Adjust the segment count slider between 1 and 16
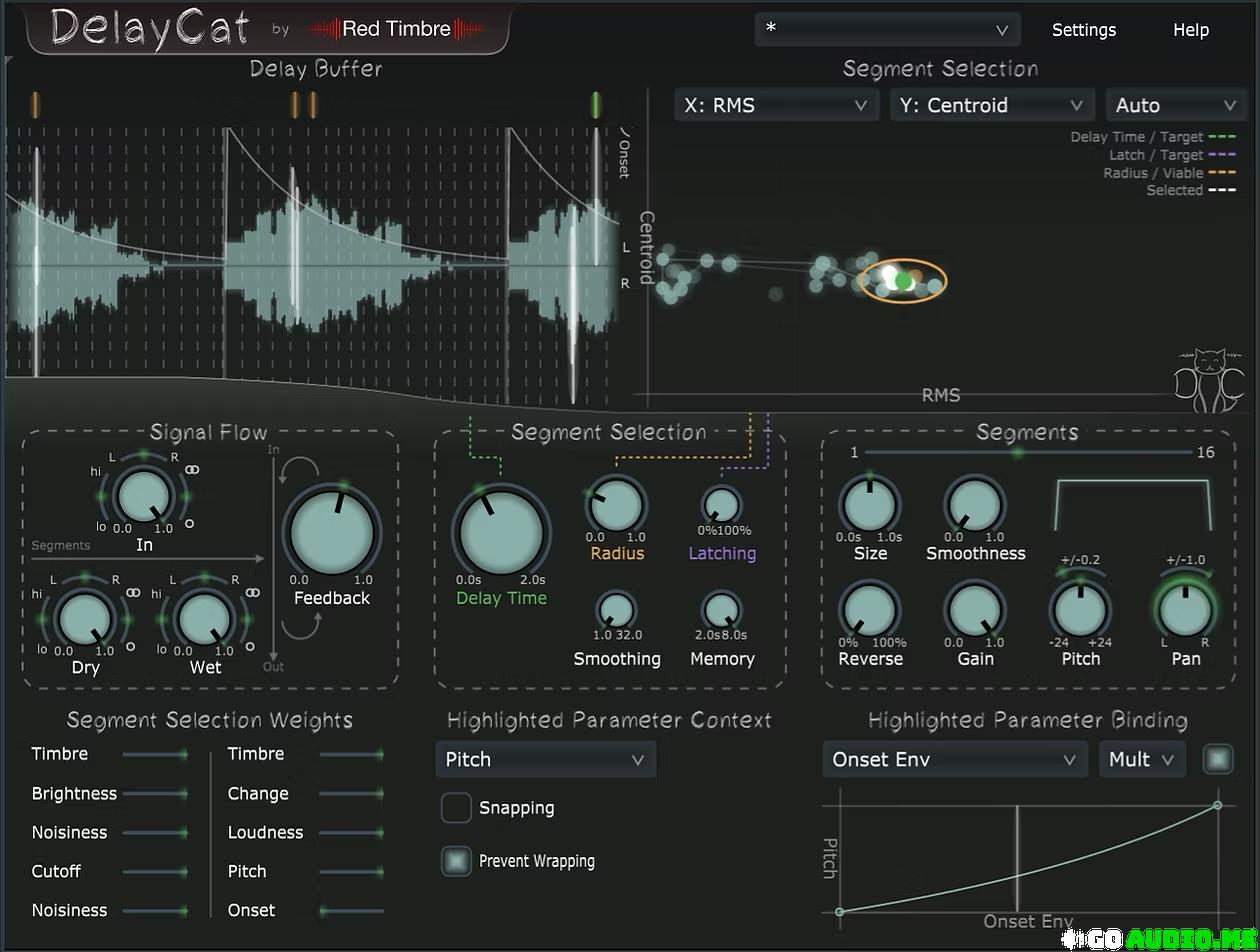Image resolution: width=1260 pixels, height=952 pixels. tap(1027, 452)
